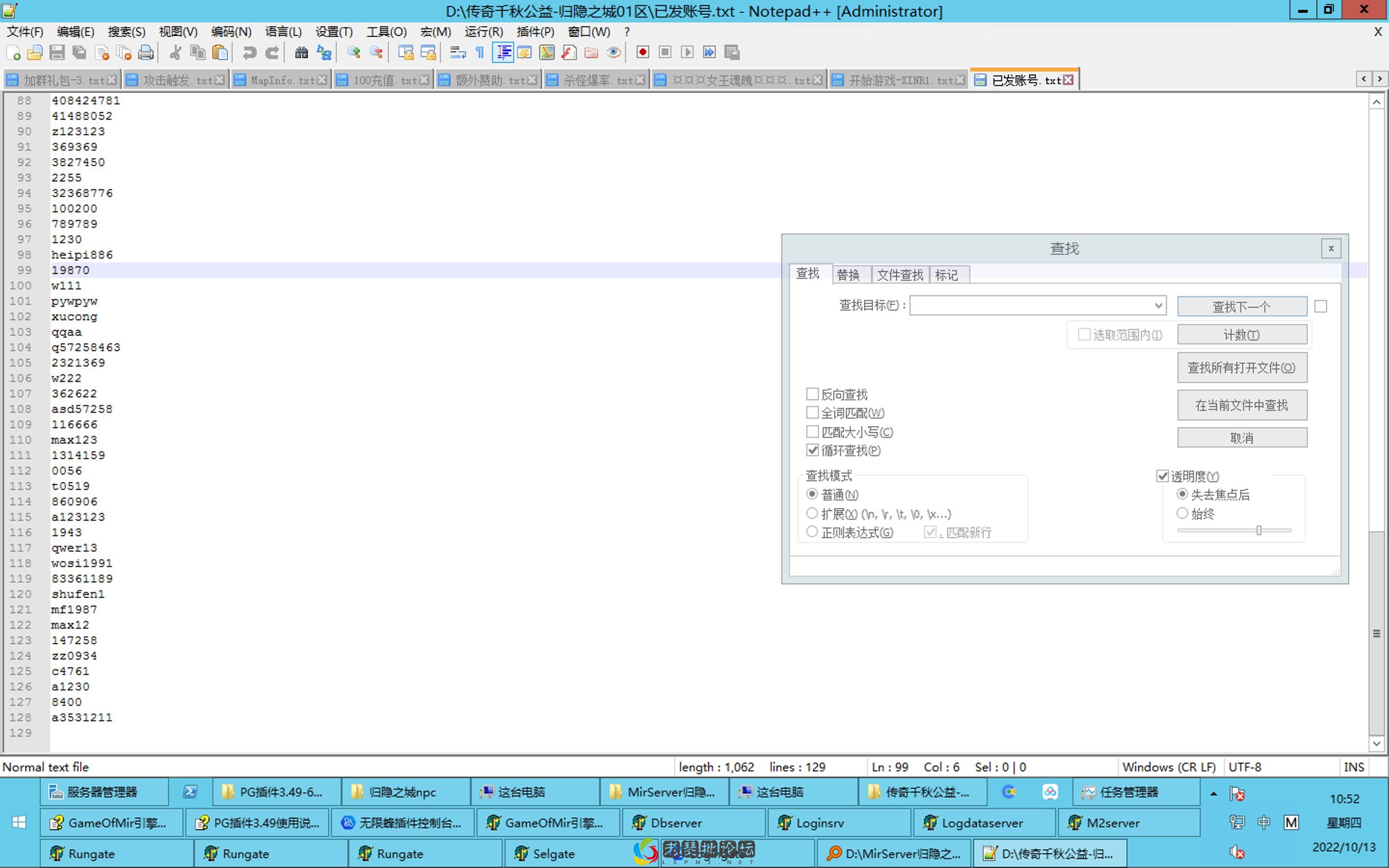Check the 反向查找 checkbox

[x=812, y=394]
